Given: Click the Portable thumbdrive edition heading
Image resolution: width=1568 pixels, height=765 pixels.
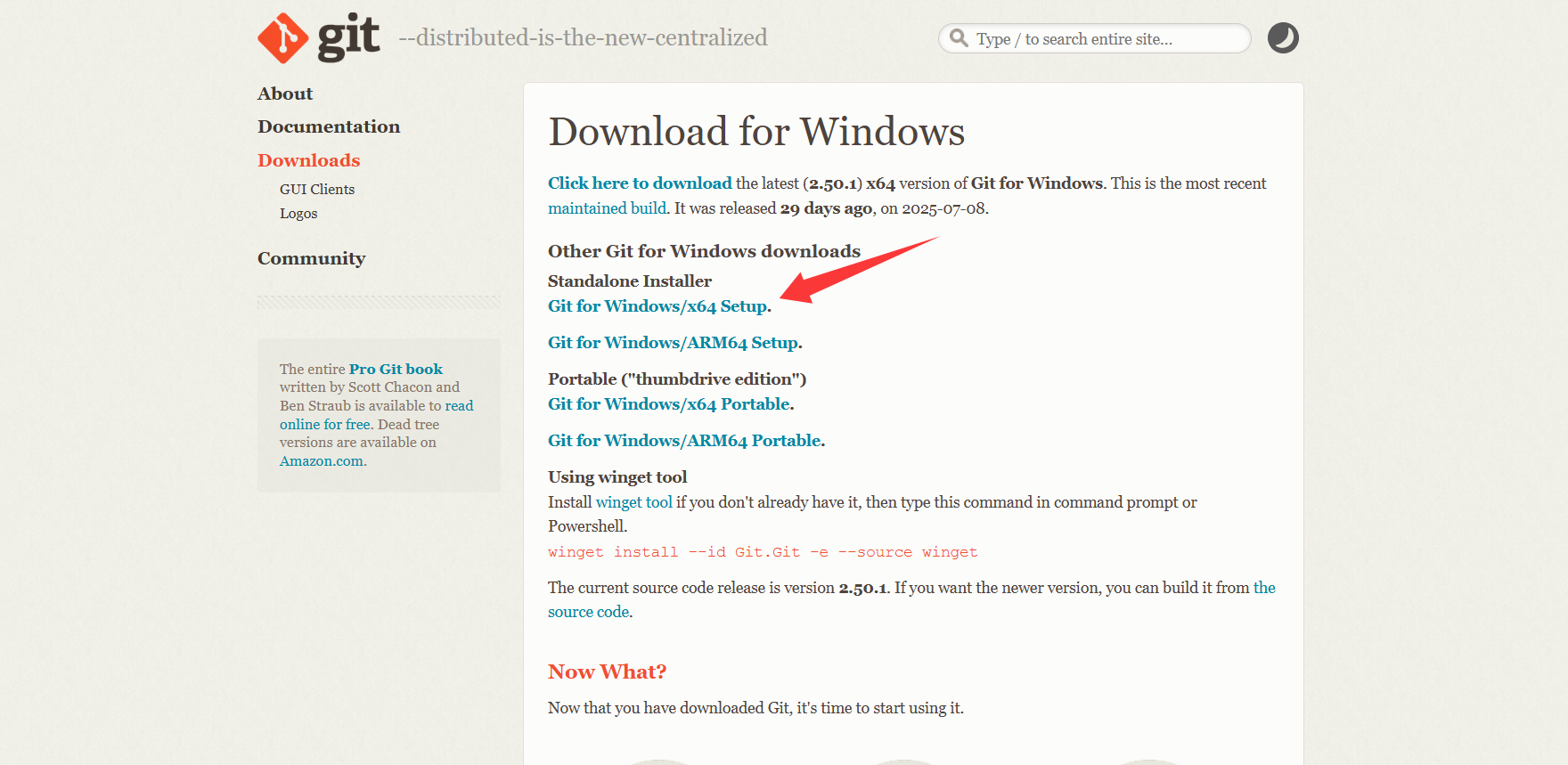Looking at the screenshot, I should pyautogui.click(x=677, y=378).
